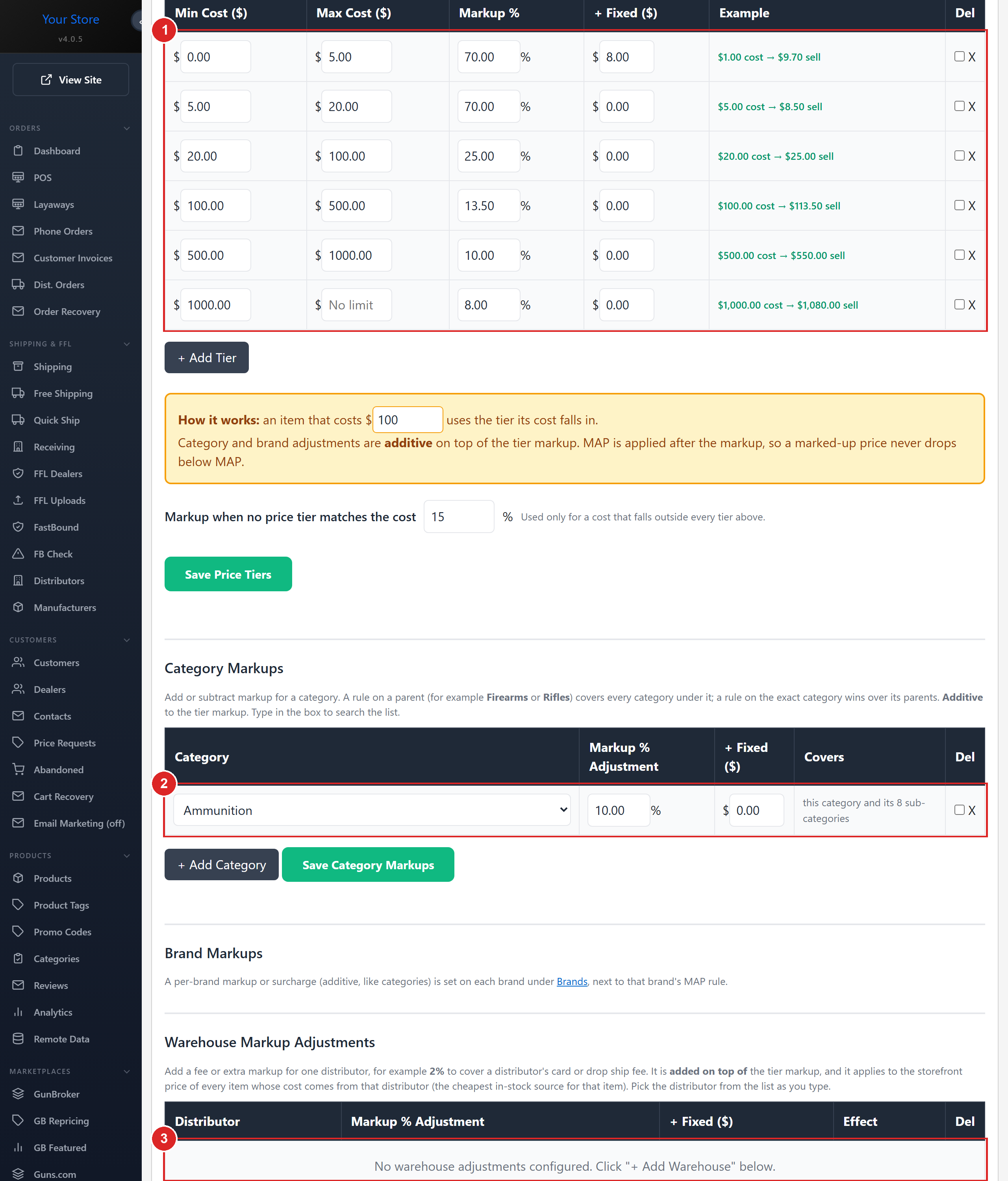Collapse the CUSTOMERS sidebar section
The width and height of the screenshot is (1008, 1181).
click(x=127, y=640)
